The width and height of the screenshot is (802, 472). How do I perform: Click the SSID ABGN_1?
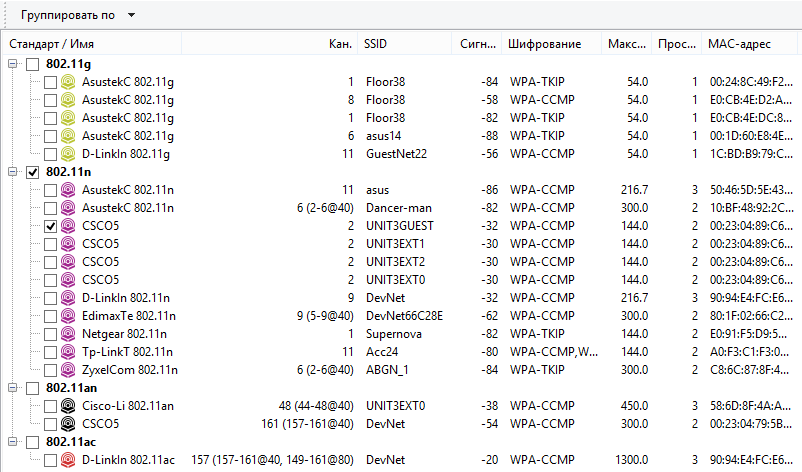387,370
